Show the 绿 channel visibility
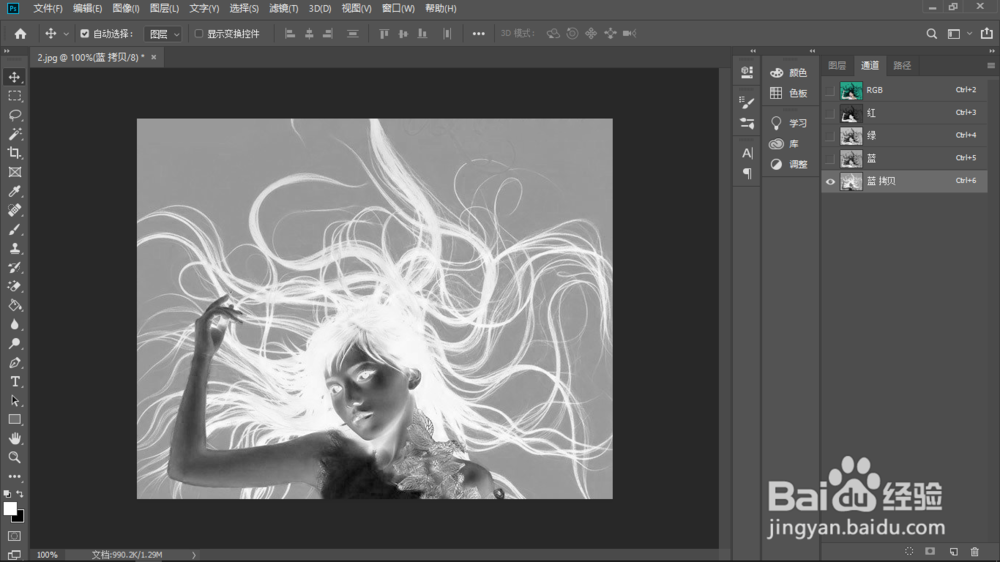 [830, 136]
